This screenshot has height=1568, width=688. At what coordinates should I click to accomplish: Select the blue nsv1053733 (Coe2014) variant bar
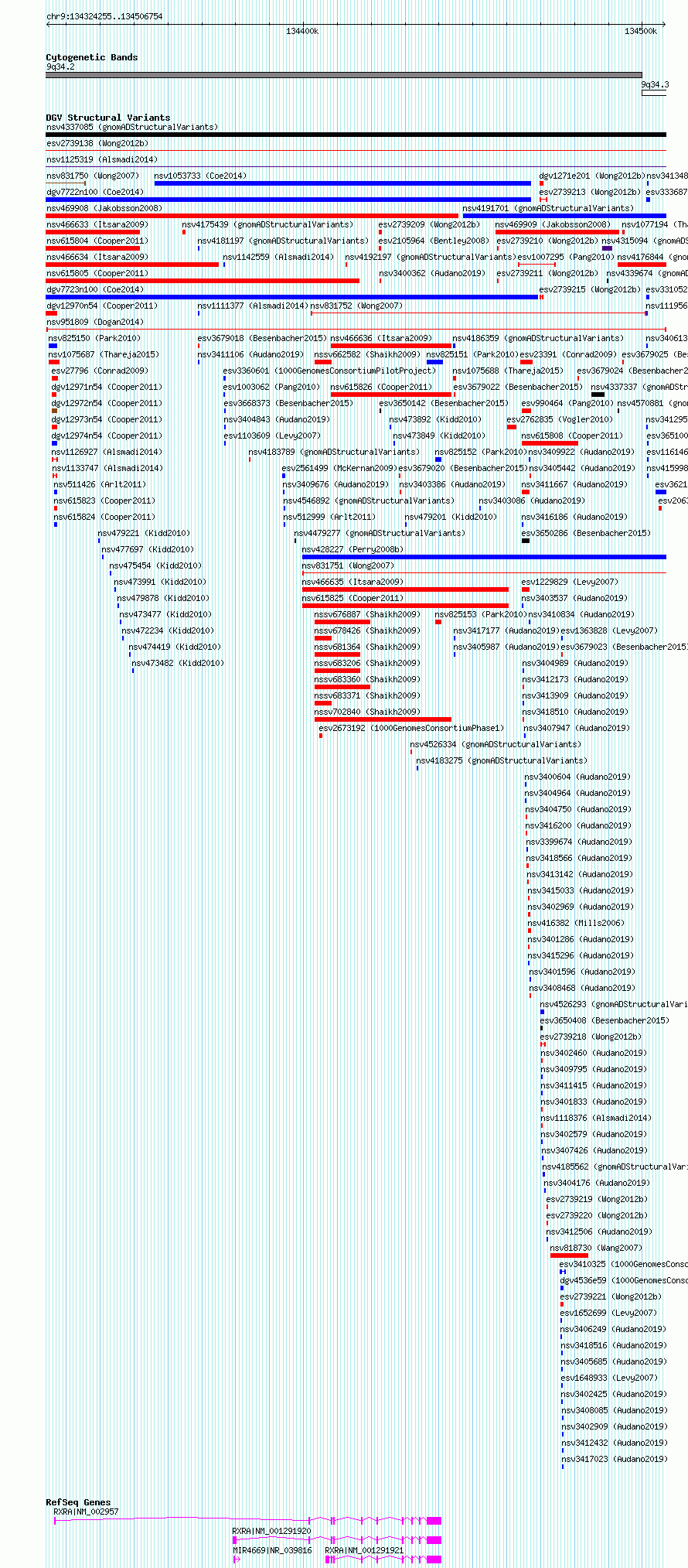click(x=342, y=183)
